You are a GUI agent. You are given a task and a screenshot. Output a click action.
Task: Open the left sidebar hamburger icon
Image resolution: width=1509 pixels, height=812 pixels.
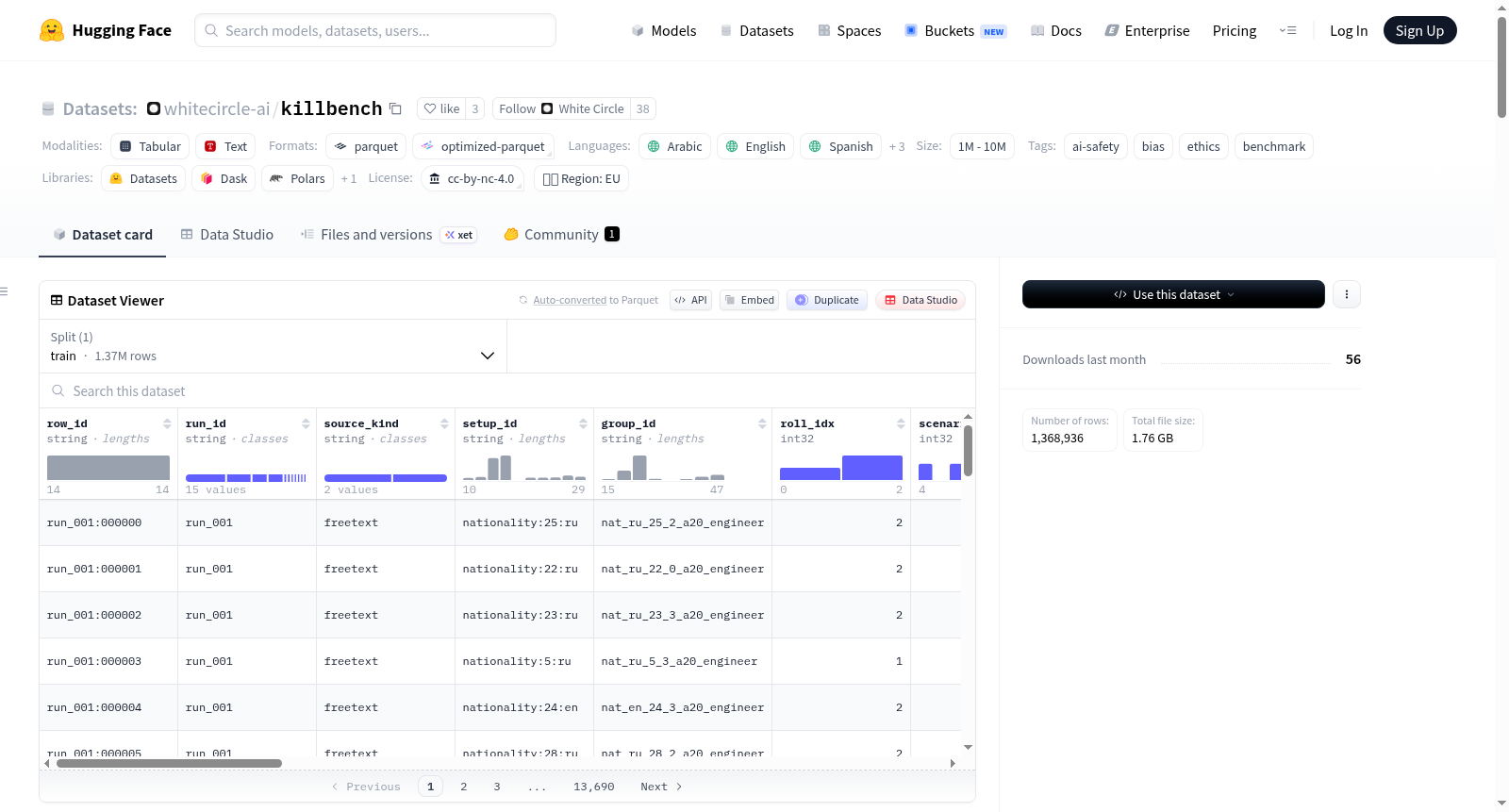[5, 291]
